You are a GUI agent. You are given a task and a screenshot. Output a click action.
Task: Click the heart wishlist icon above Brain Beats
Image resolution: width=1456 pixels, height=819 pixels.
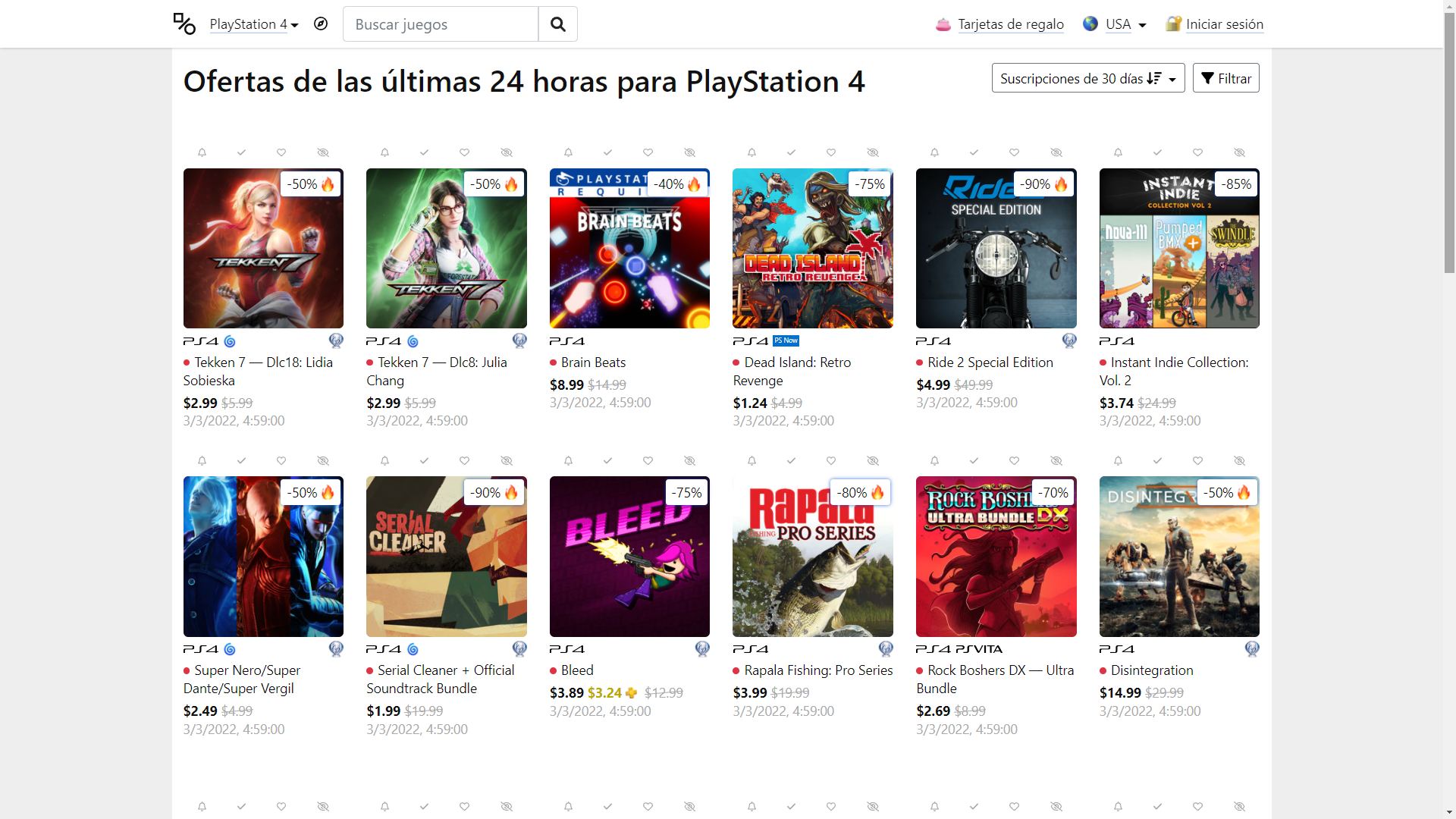tap(648, 152)
